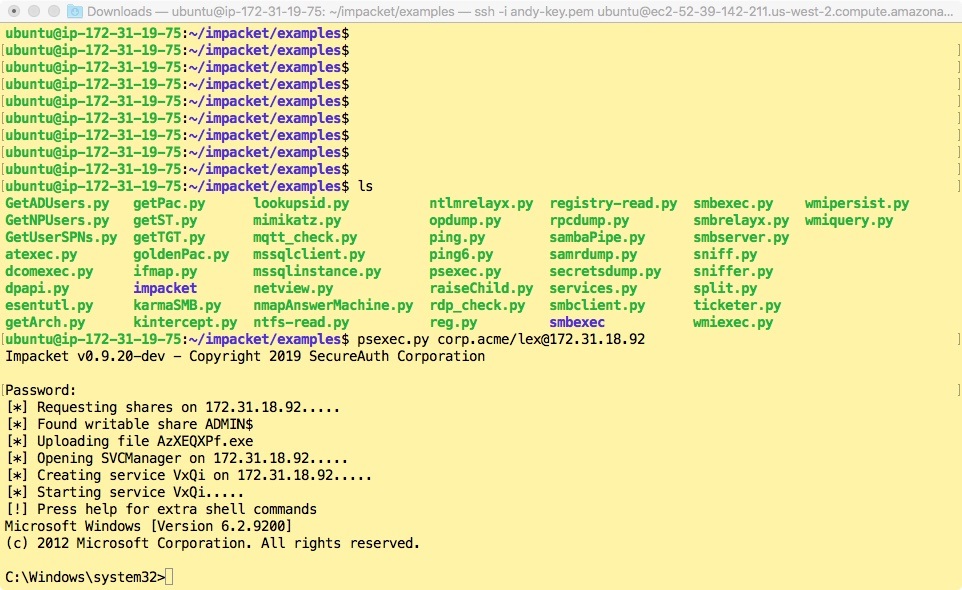Click nmapAnswerMachine.py in the listing
The image size is (962, 590).
333,305
